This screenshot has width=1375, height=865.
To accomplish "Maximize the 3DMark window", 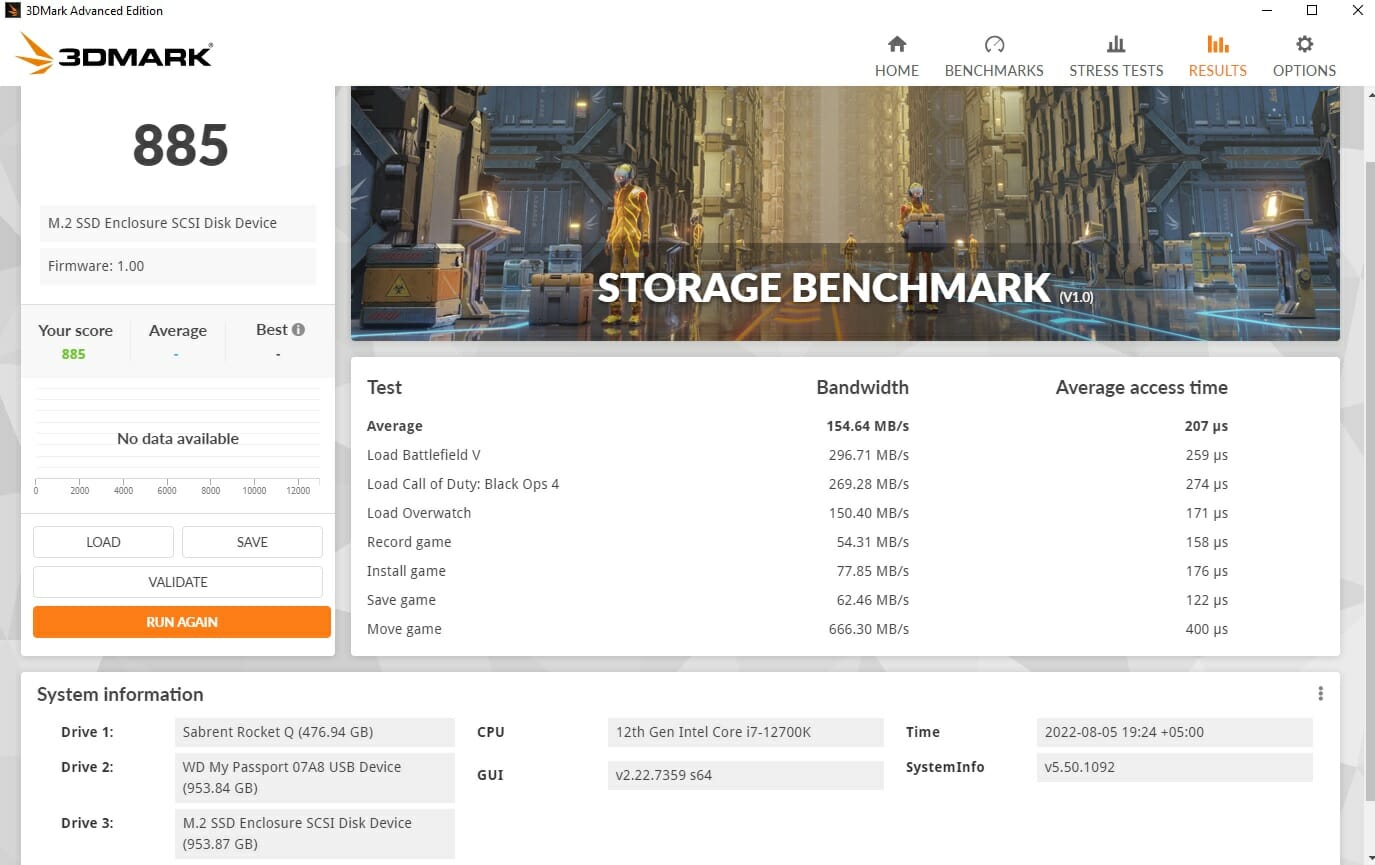I will (1313, 11).
